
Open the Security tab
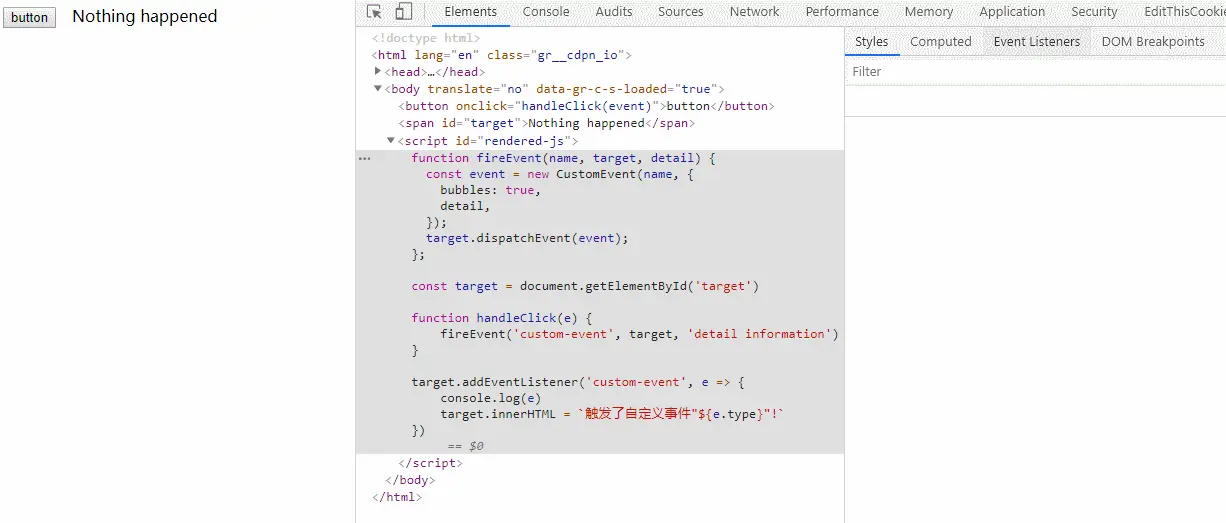(1094, 12)
